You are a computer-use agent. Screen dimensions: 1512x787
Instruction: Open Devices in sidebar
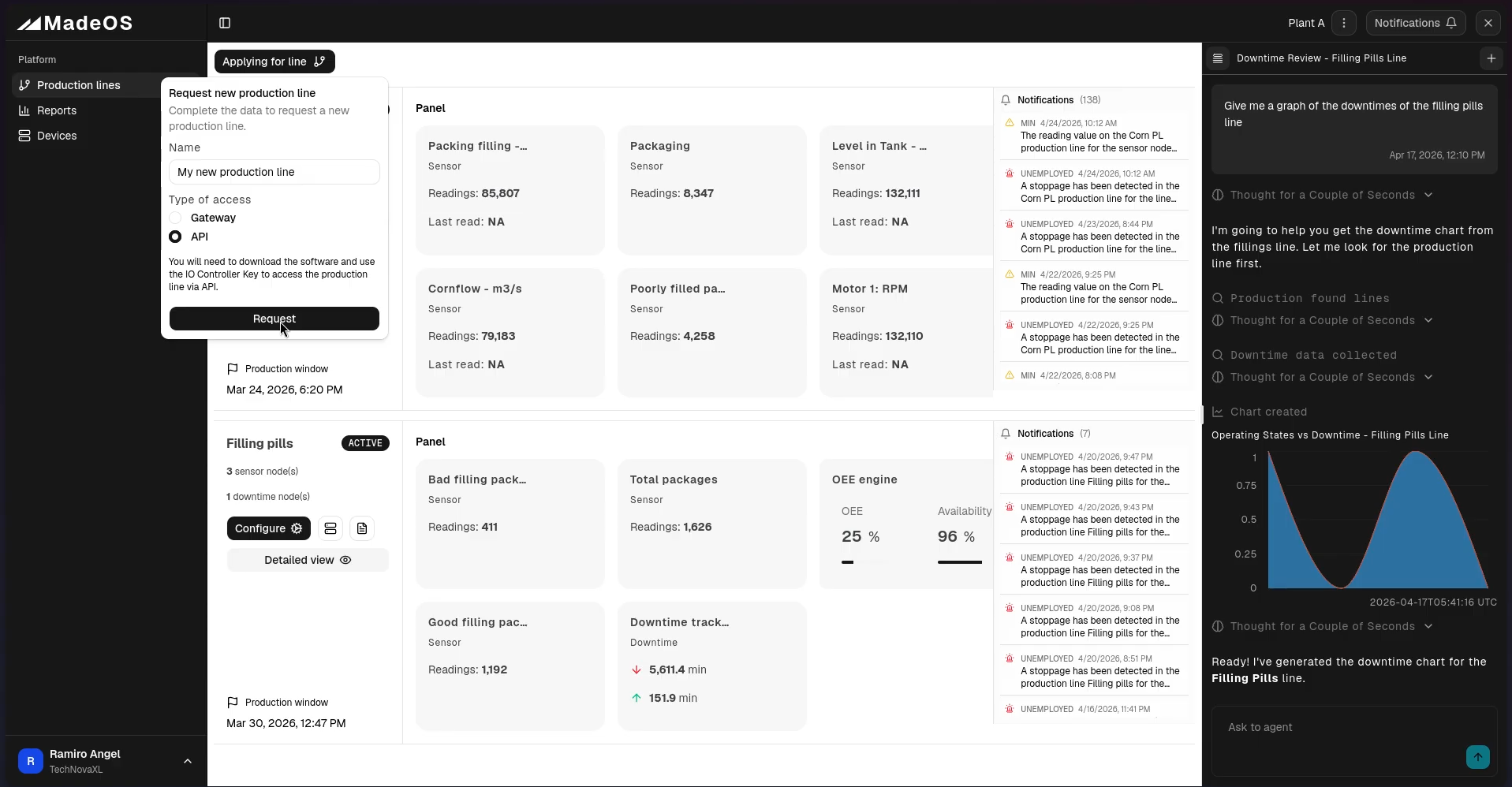57,136
